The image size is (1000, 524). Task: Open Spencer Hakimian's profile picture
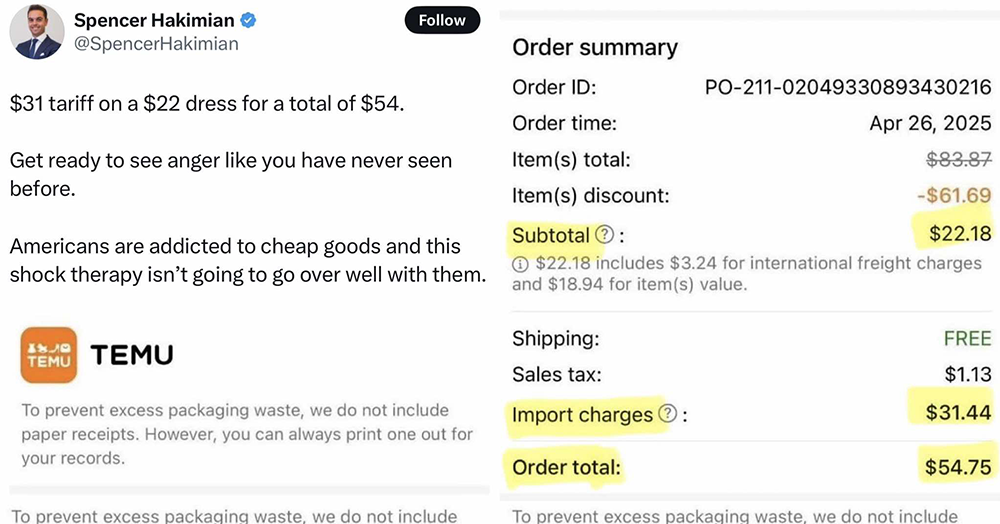point(37,32)
